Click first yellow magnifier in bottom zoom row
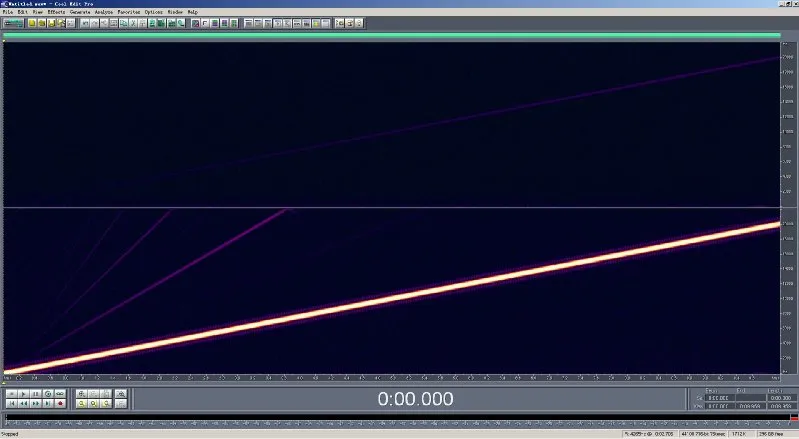 [82, 403]
